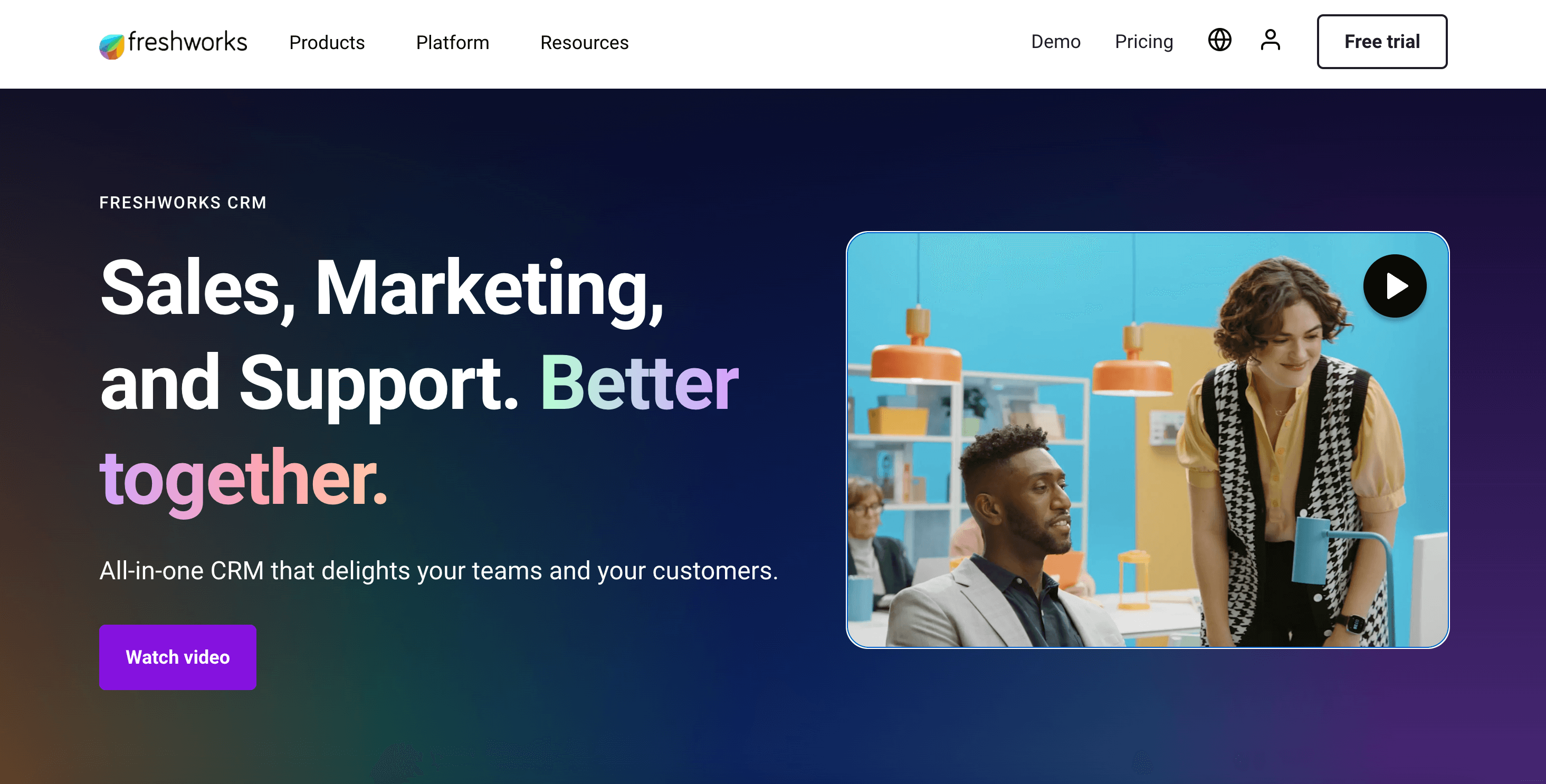Viewport: 1546px width, 784px height.
Task: Click the Freshworks logo icon
Action: pos(112,45)
